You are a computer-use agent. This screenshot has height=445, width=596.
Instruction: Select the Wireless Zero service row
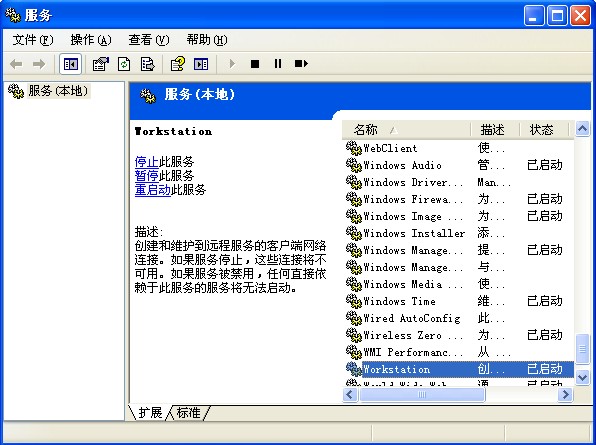tap(458, 335)
